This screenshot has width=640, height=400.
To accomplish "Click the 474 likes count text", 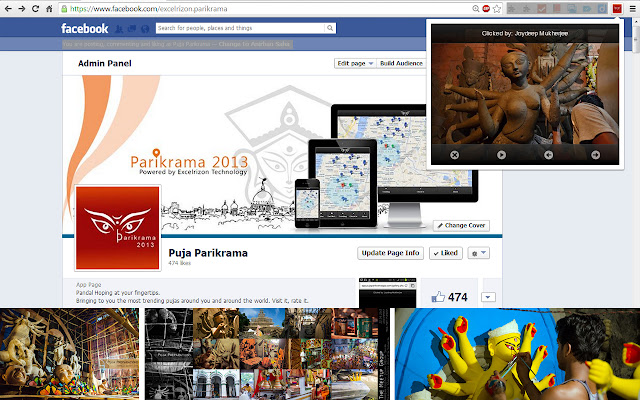I will click(180, 263).
